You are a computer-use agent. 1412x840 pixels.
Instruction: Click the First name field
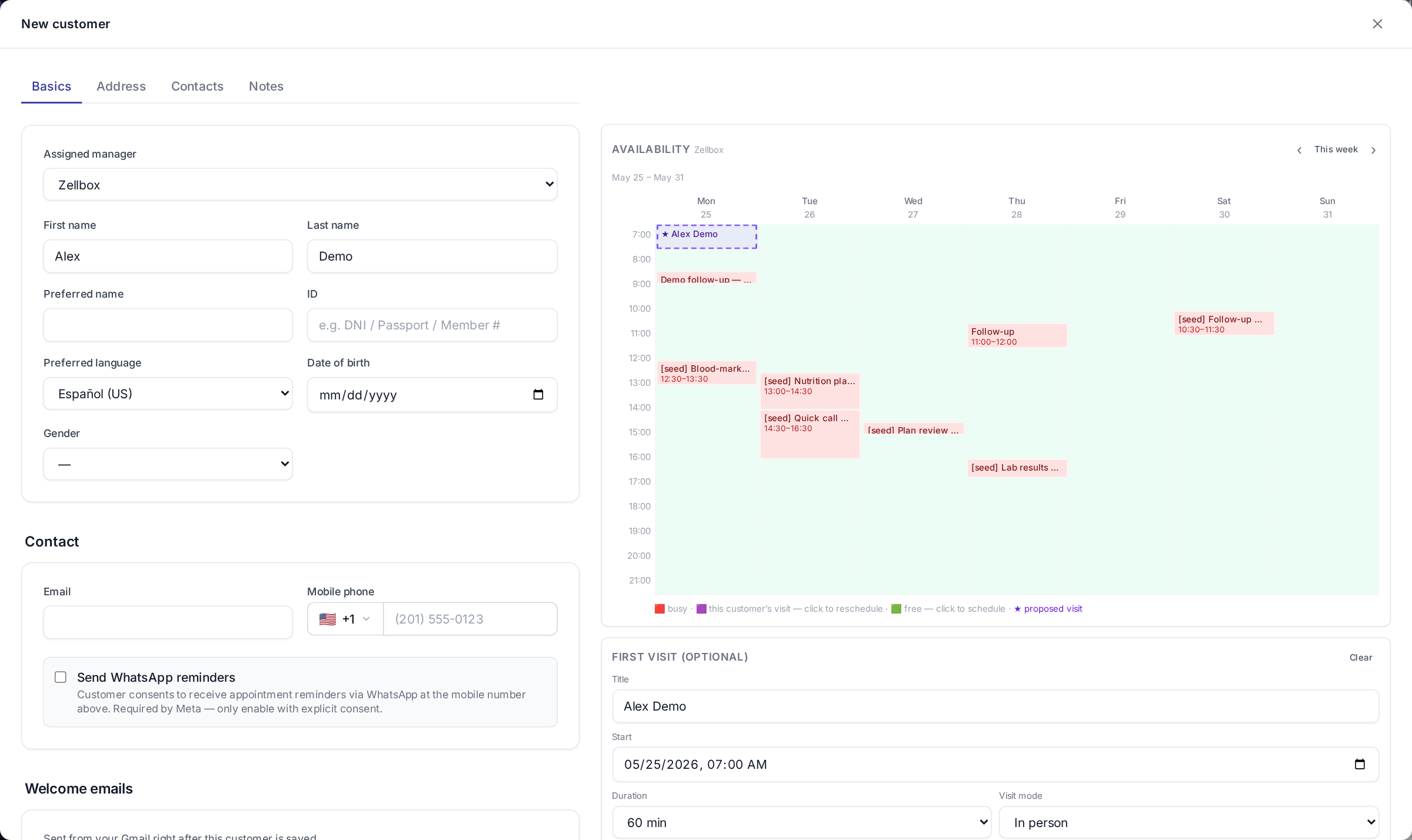[x=168, y=256]
